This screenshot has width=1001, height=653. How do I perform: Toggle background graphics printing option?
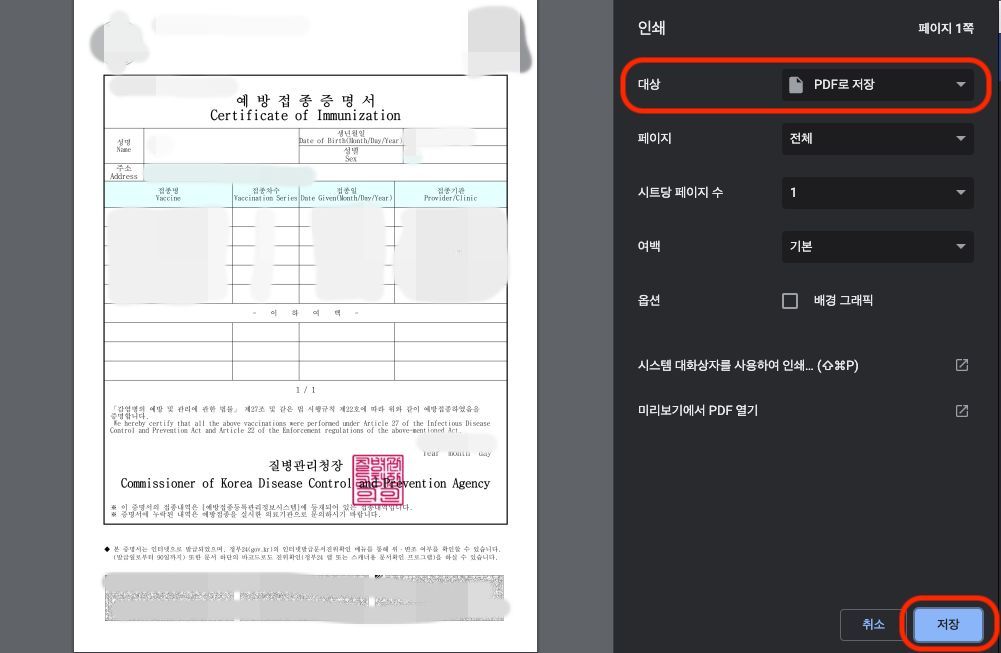pos(790,300)
